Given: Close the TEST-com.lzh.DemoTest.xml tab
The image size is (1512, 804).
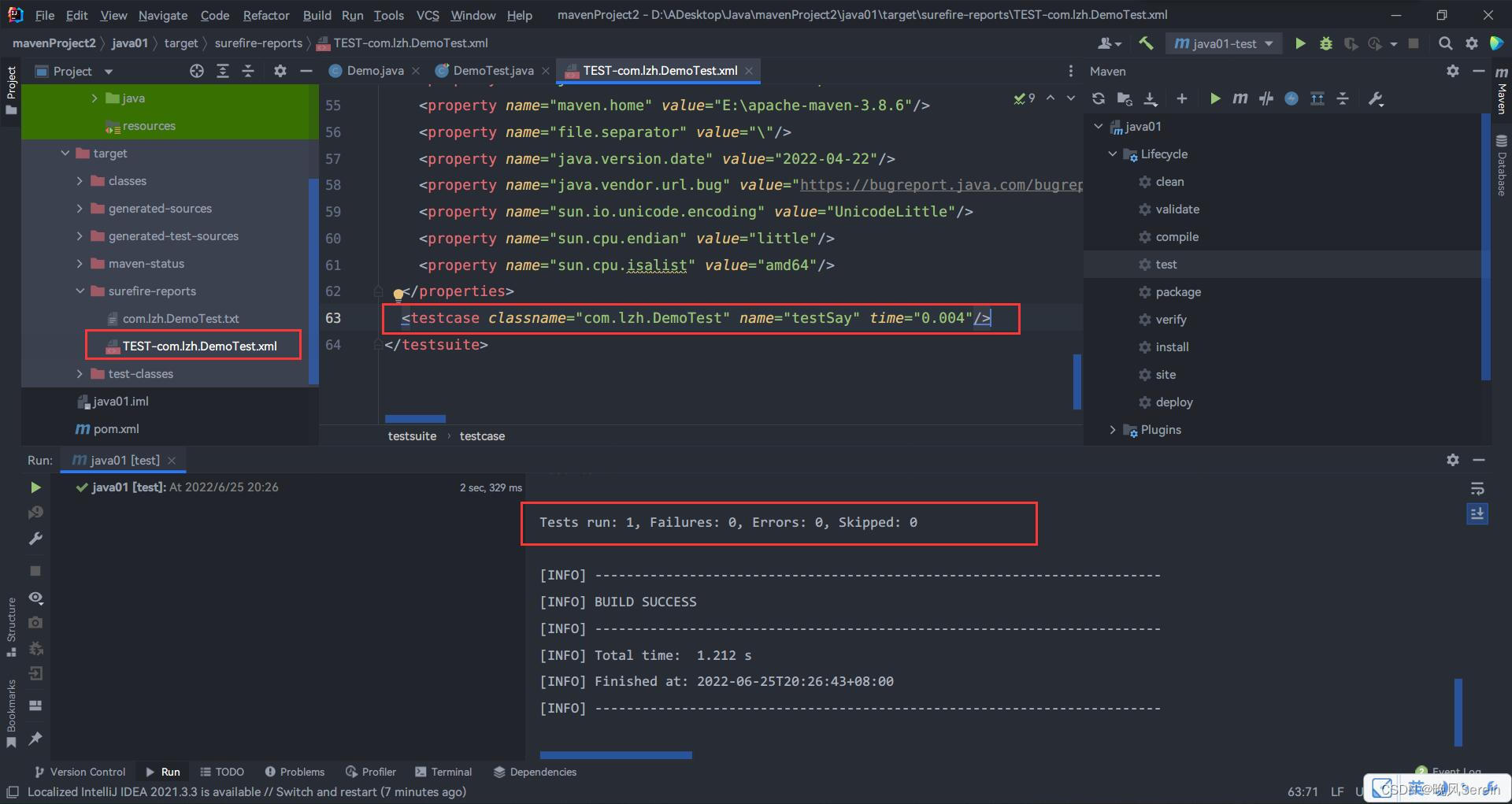Looking at the screenshot, I should (749, 71).
